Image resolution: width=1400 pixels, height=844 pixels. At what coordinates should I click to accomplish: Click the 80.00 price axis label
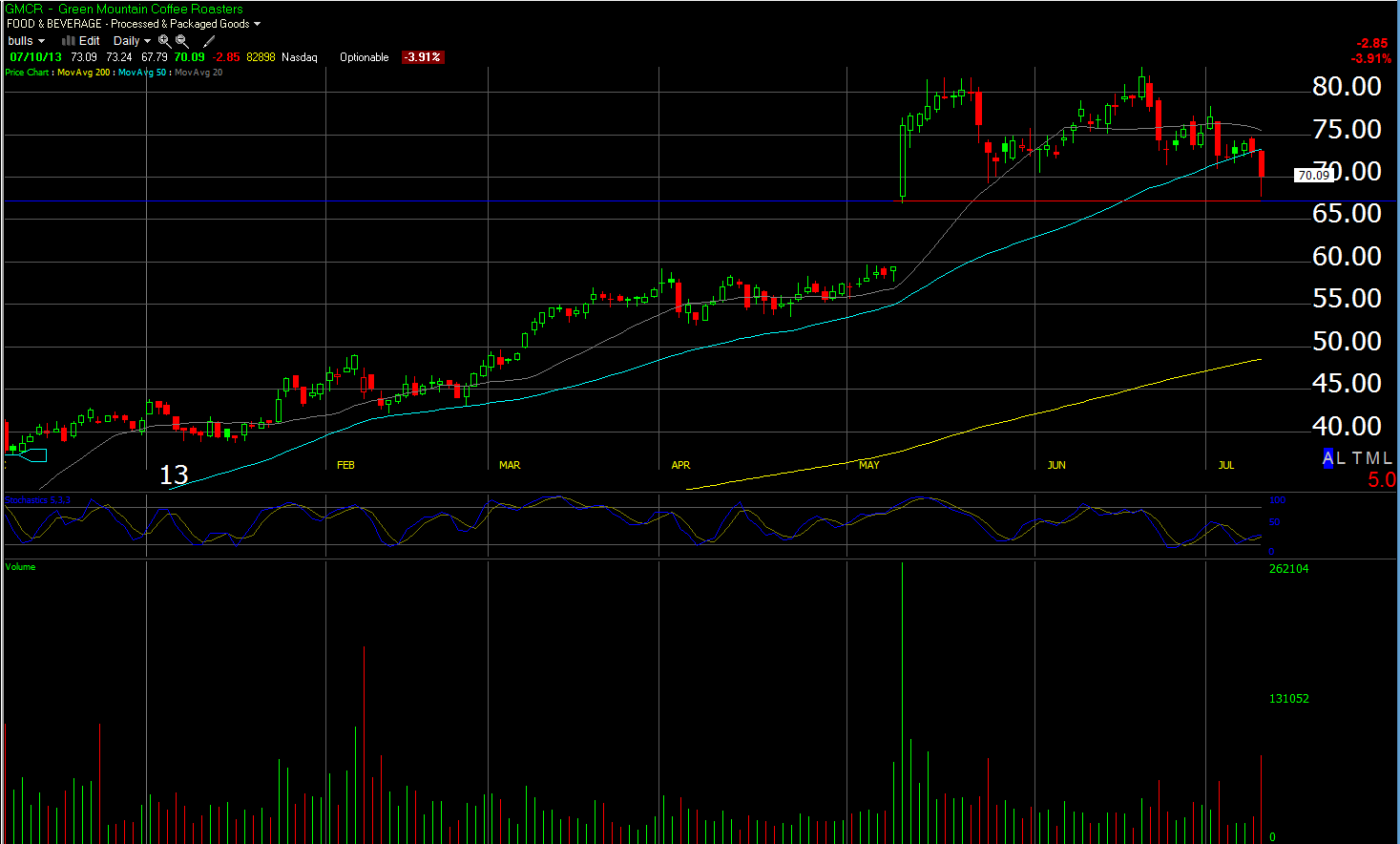1347,86
